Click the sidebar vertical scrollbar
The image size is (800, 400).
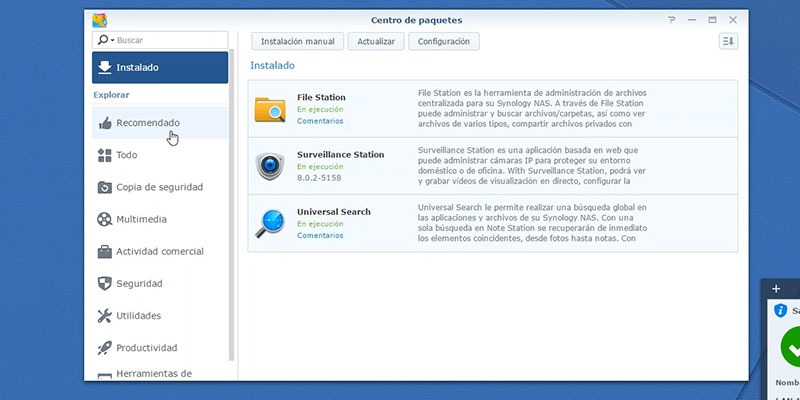tap(232, 205)
